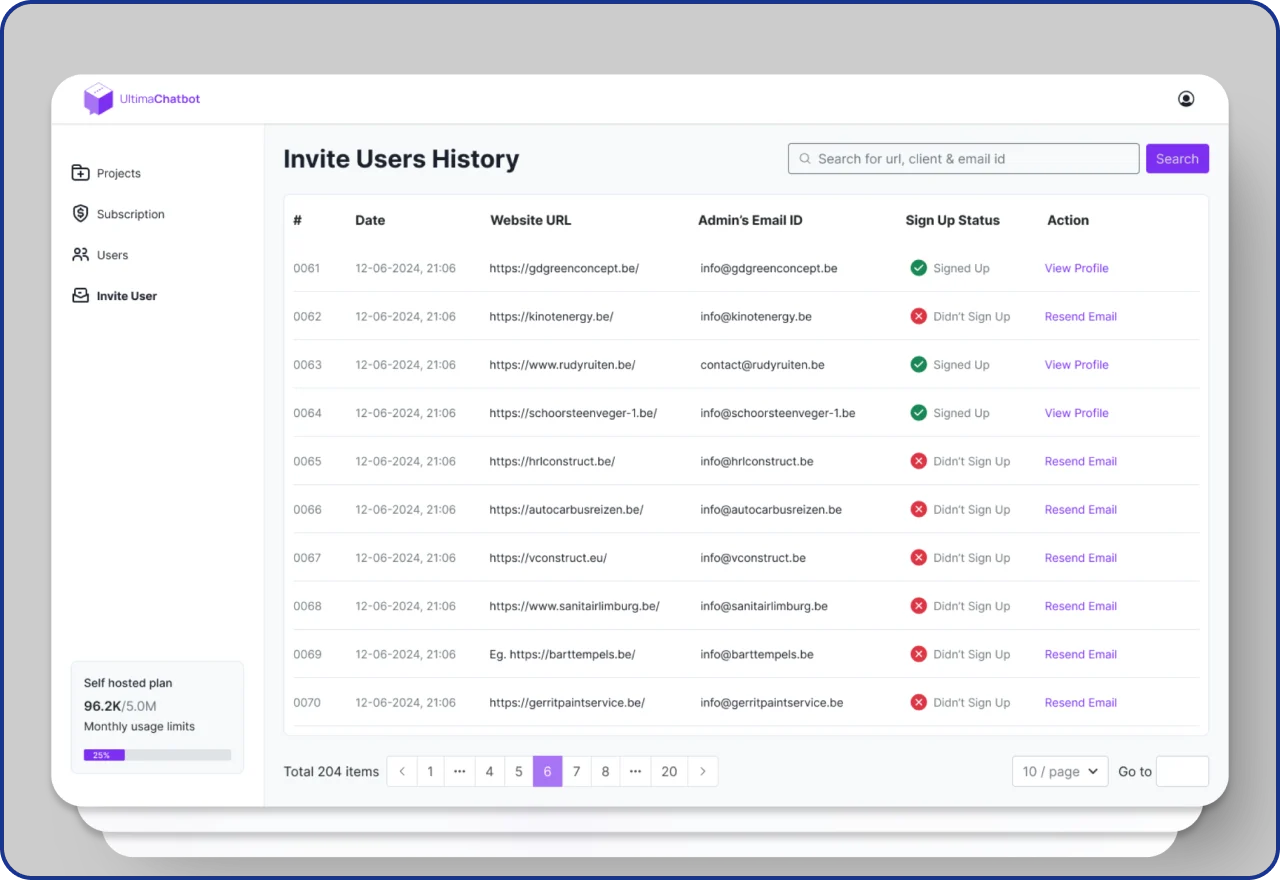
Task: Click the row number 0068
Action: click(307, 606)
